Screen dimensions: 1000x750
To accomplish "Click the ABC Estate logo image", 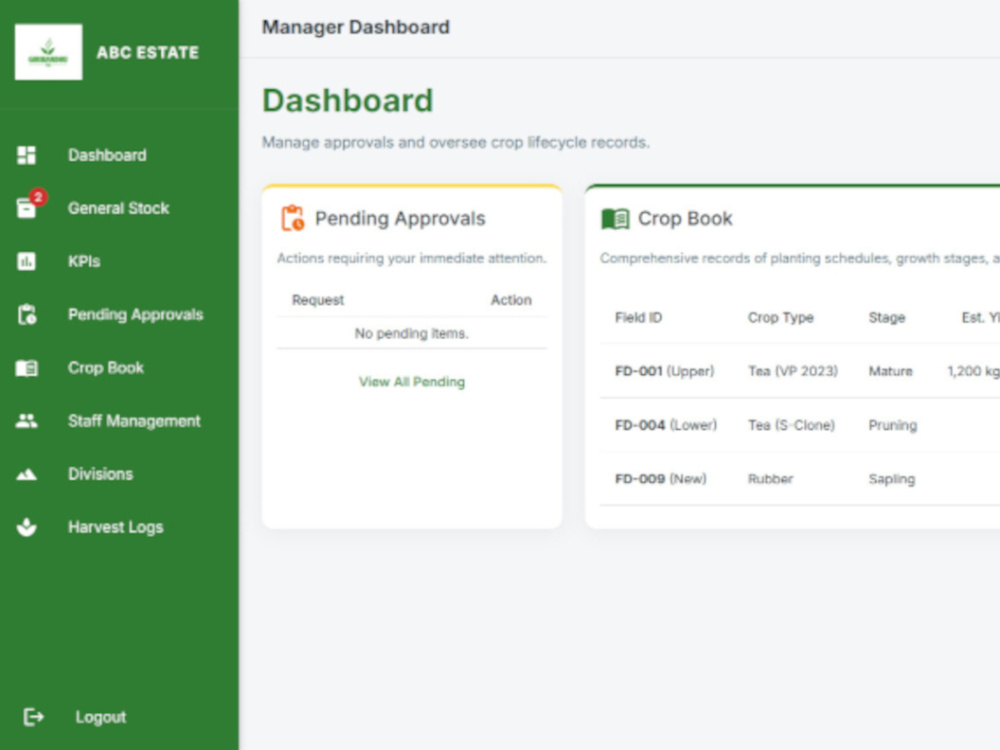I will tap(48, 52).
